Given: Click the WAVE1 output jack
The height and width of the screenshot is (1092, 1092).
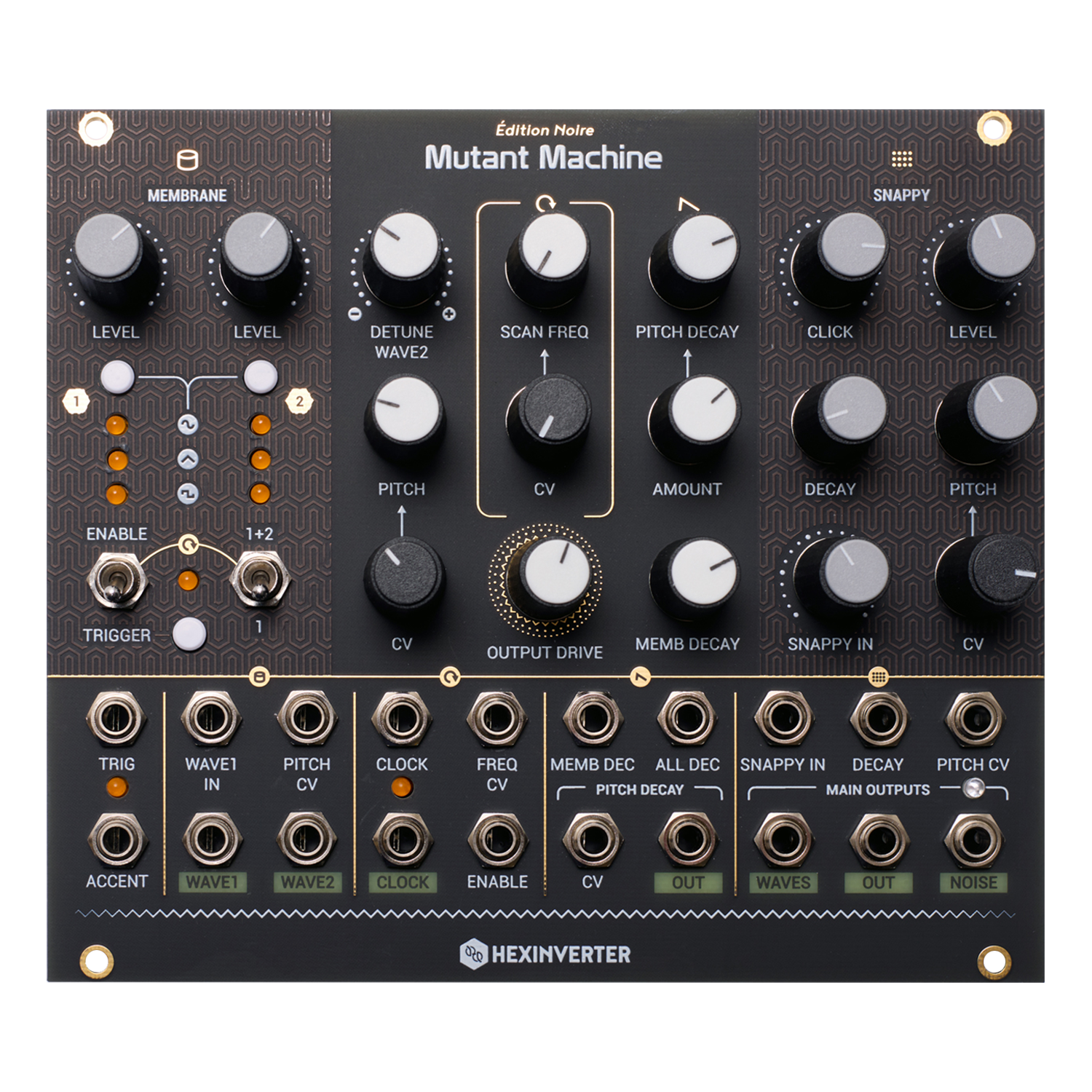Looking at the screenshot, I should (211, 841).
